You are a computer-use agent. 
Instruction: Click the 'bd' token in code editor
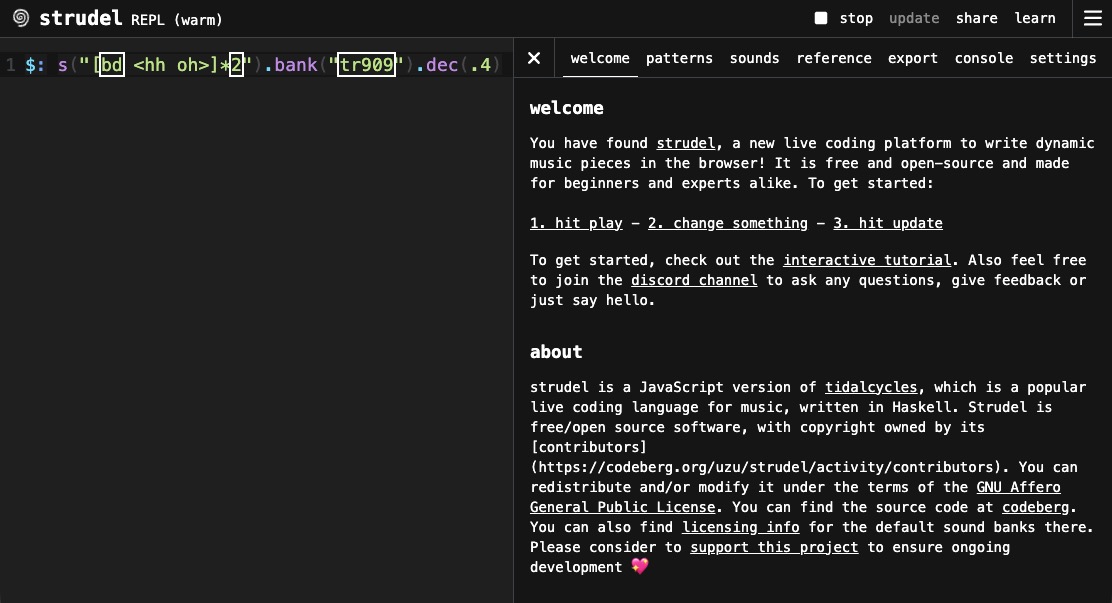[x=112, y=65]
